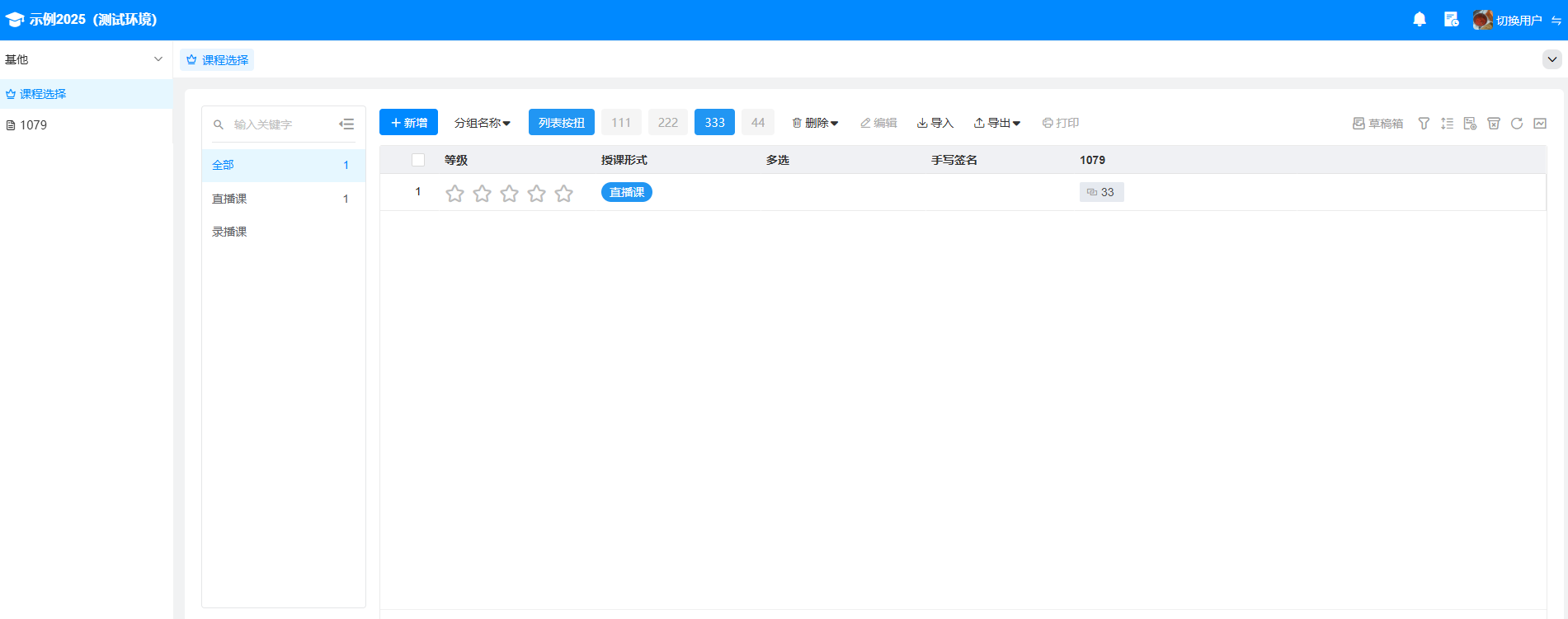Toggle the select-all checkbox in table header

coord(418,160)
